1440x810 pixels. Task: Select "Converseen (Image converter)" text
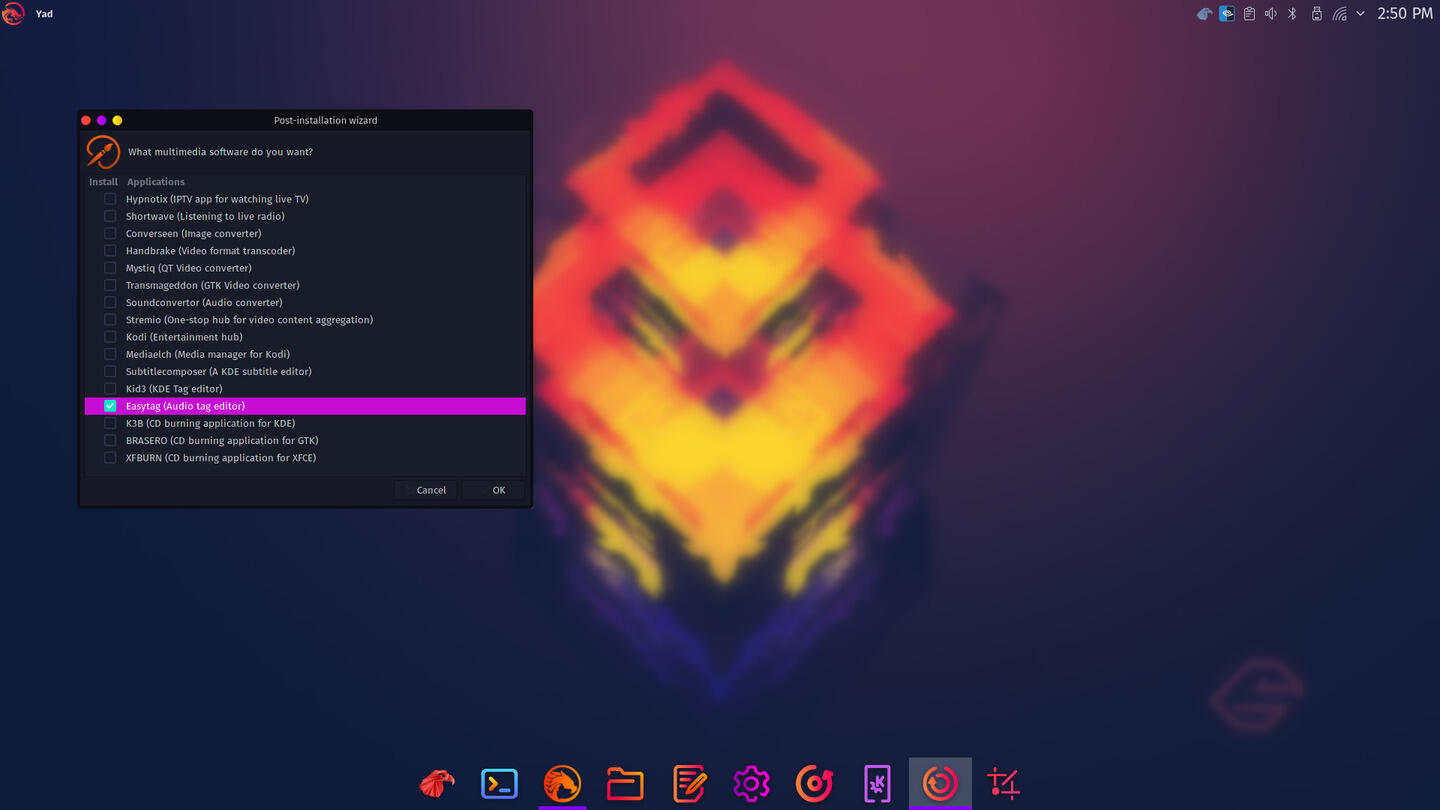tap(193, 233)
